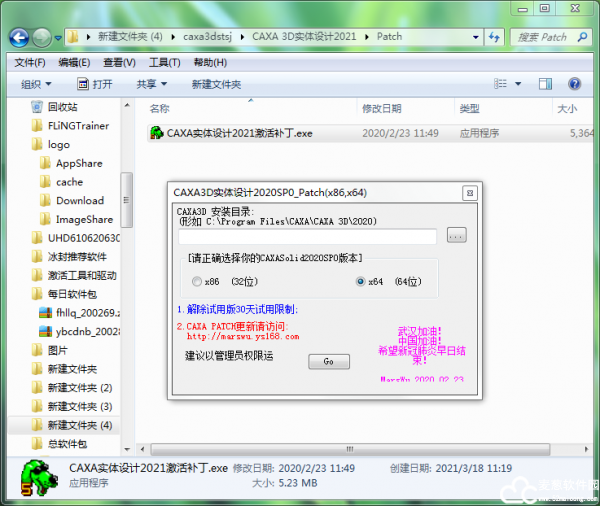
Task: Expand address bar history dropdown arrow
Action: (x=476, y=37)
